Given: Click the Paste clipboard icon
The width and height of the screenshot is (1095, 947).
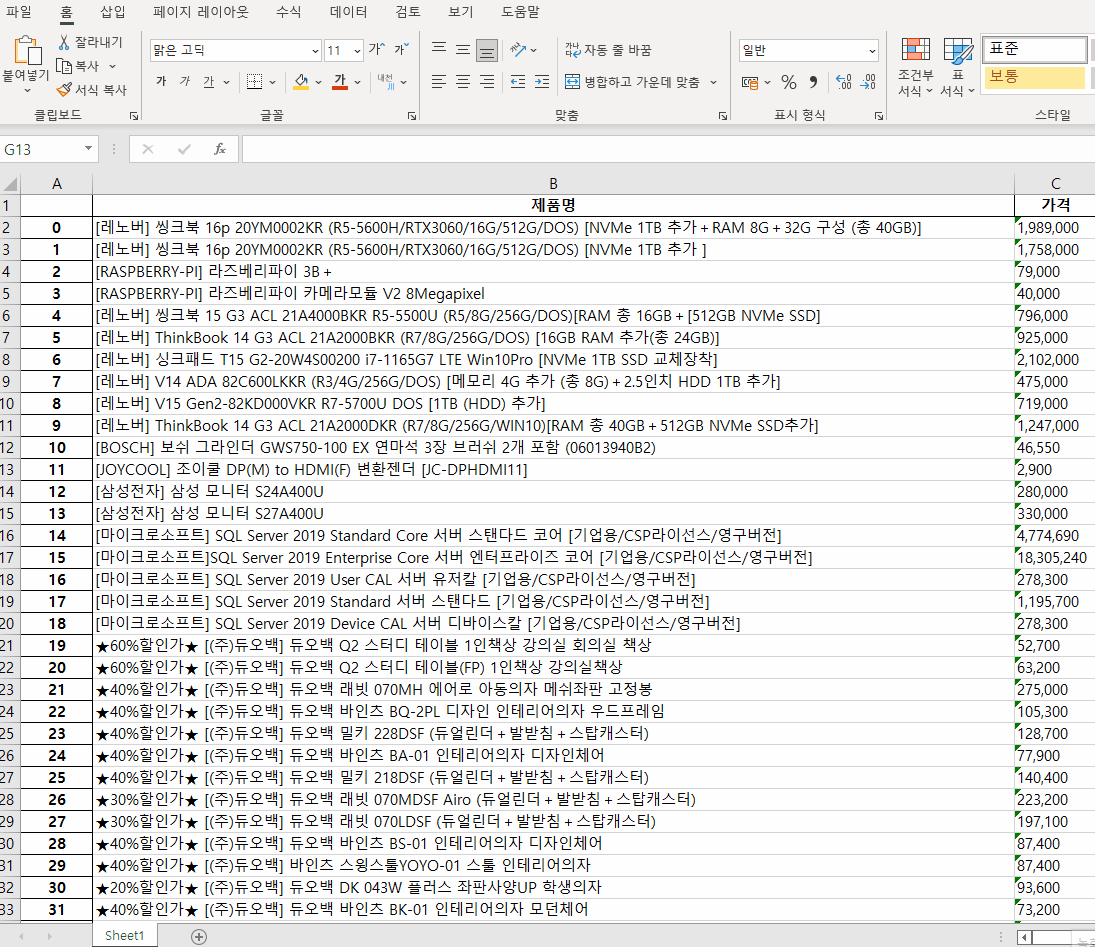Looking at the screenshot, I should (27, 51).
